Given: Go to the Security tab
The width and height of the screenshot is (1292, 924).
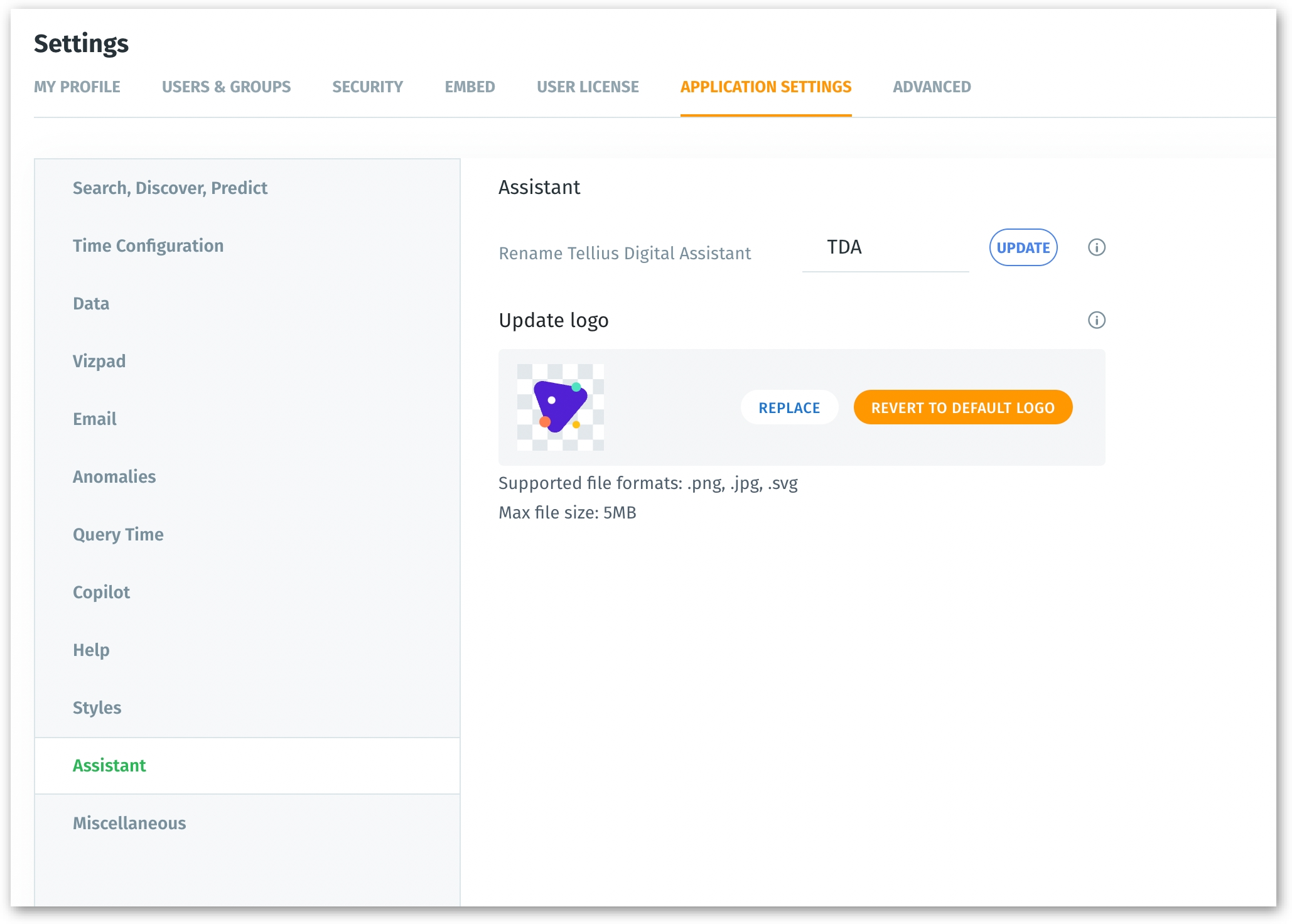Looking at the screenshot, I should (367, 87).
